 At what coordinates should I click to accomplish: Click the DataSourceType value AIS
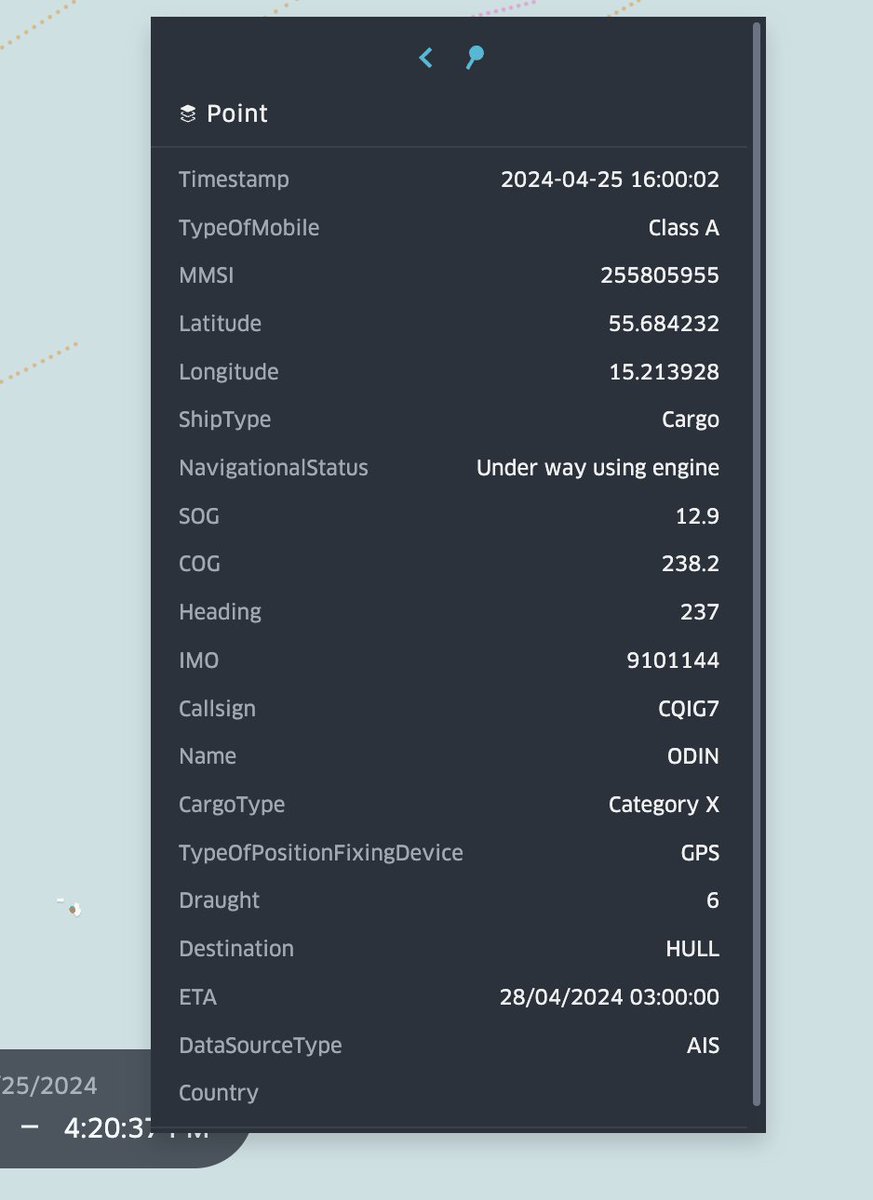coord(703,1046)
